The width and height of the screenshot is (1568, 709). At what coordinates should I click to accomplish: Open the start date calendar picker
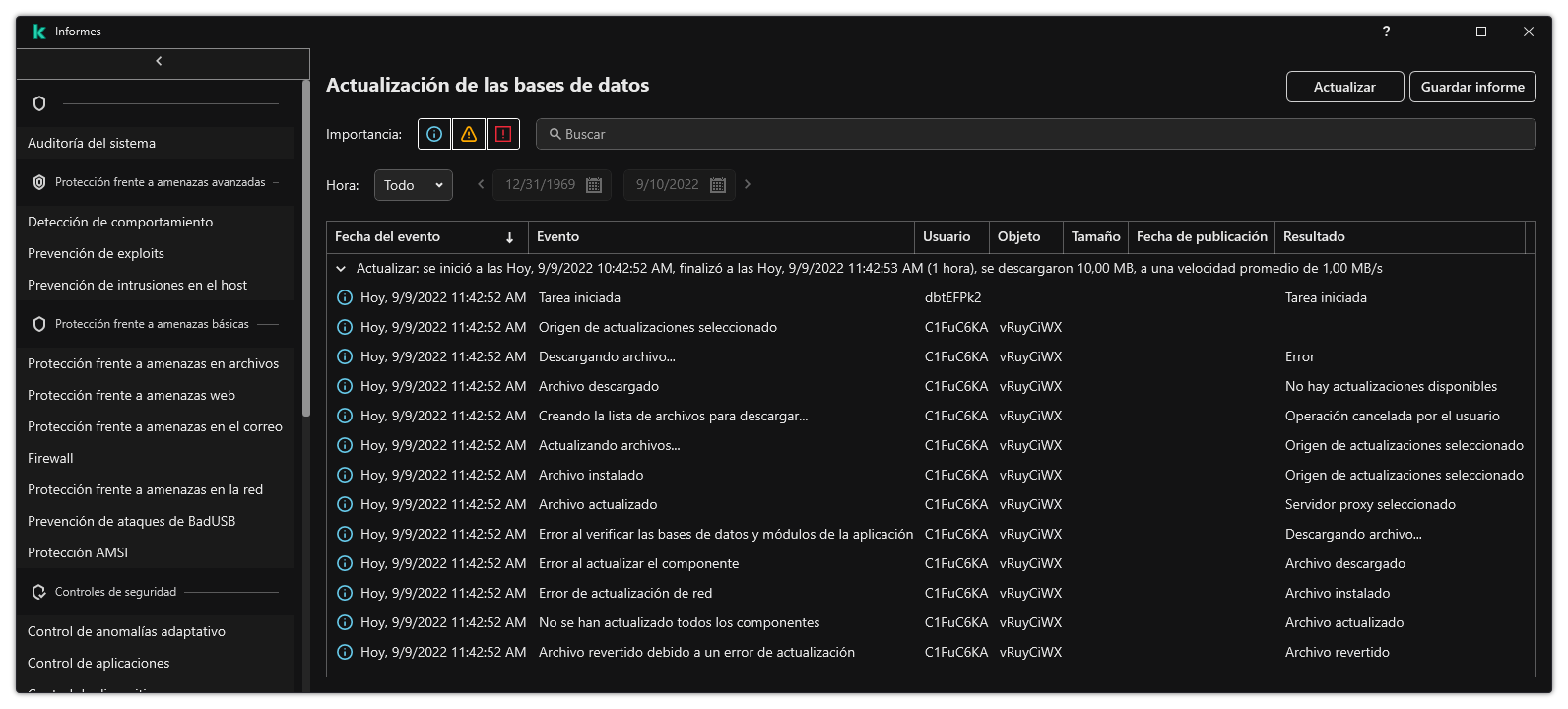(594, 185)
